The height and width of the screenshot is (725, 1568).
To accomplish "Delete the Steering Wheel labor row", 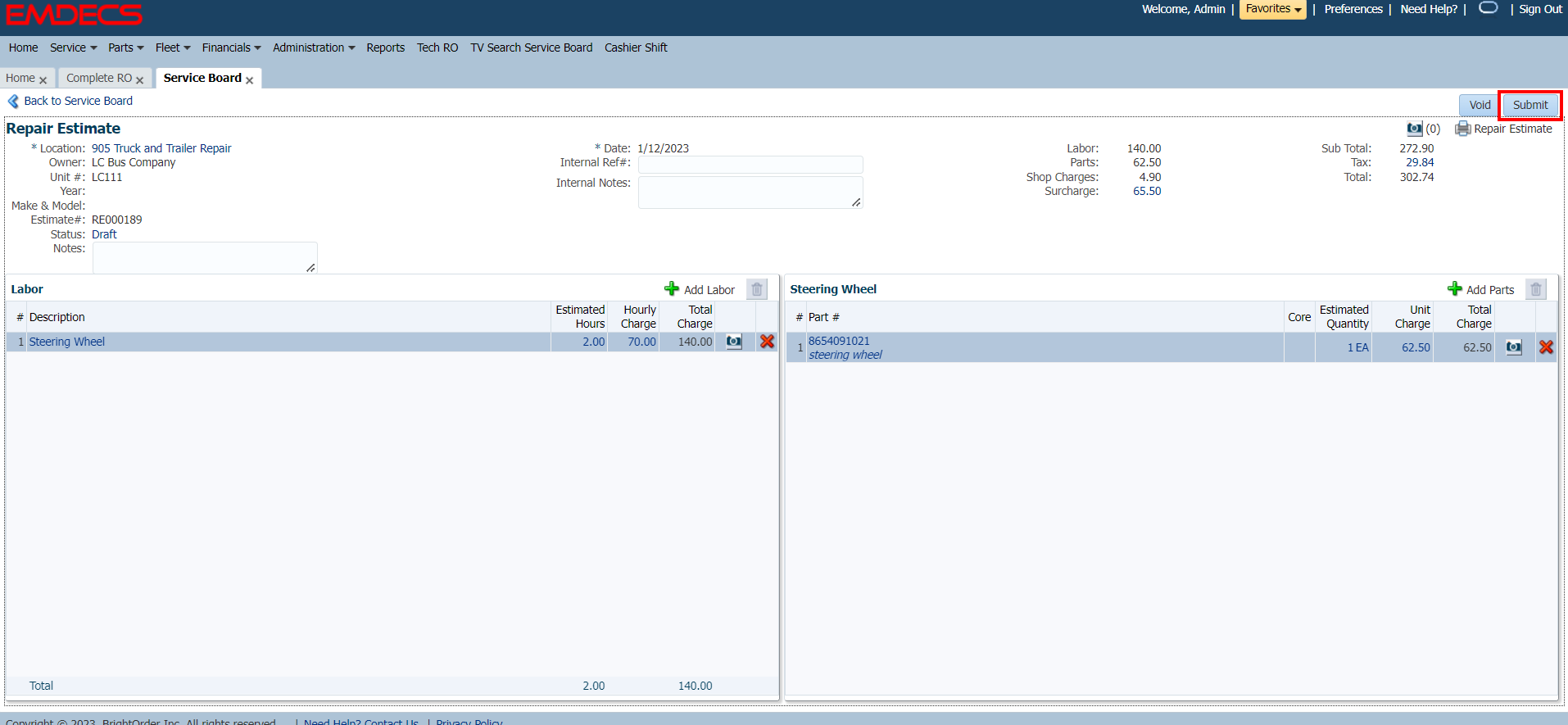I will (767, 342).
